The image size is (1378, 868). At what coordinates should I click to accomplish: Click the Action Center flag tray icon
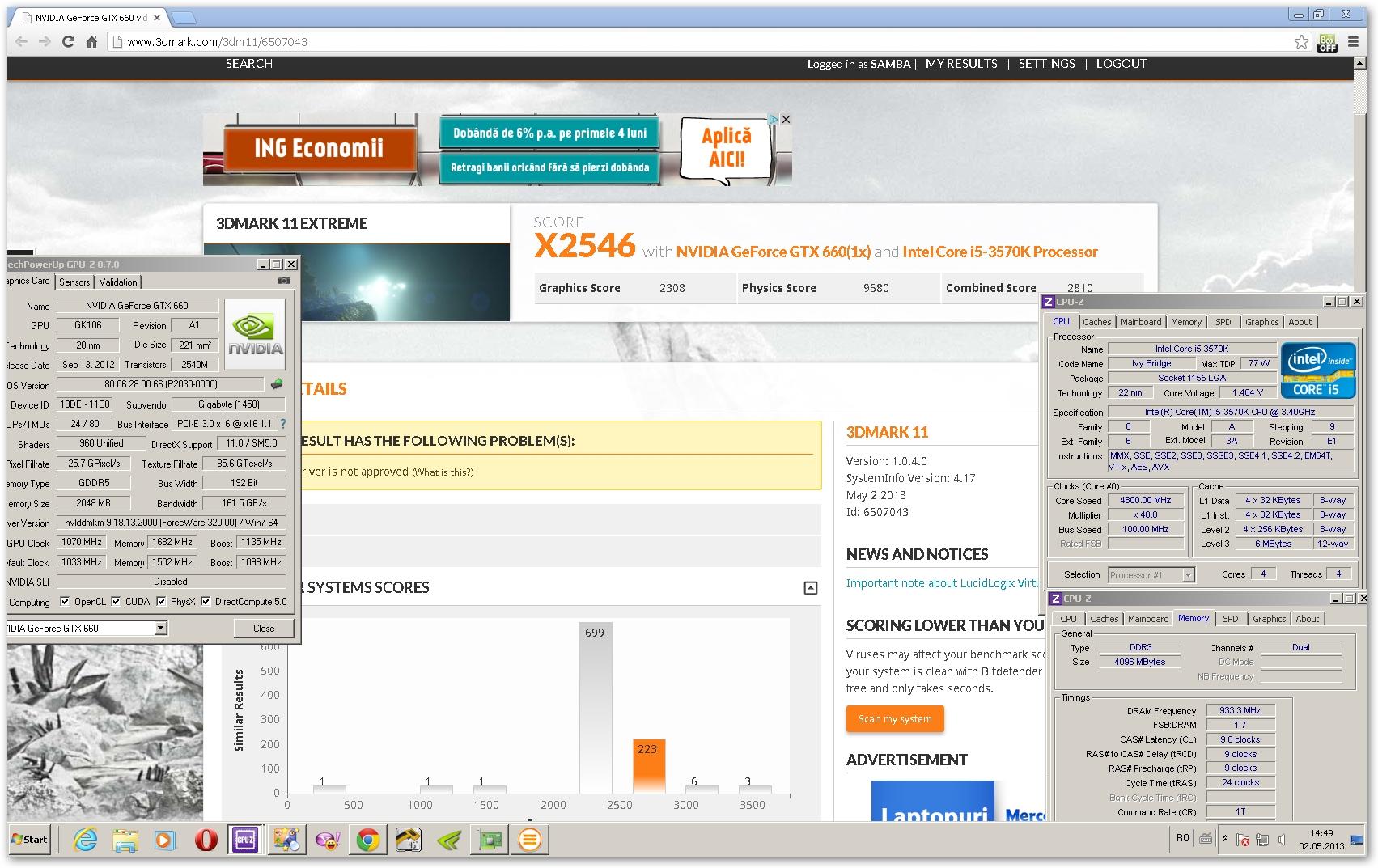point(1244,840)
